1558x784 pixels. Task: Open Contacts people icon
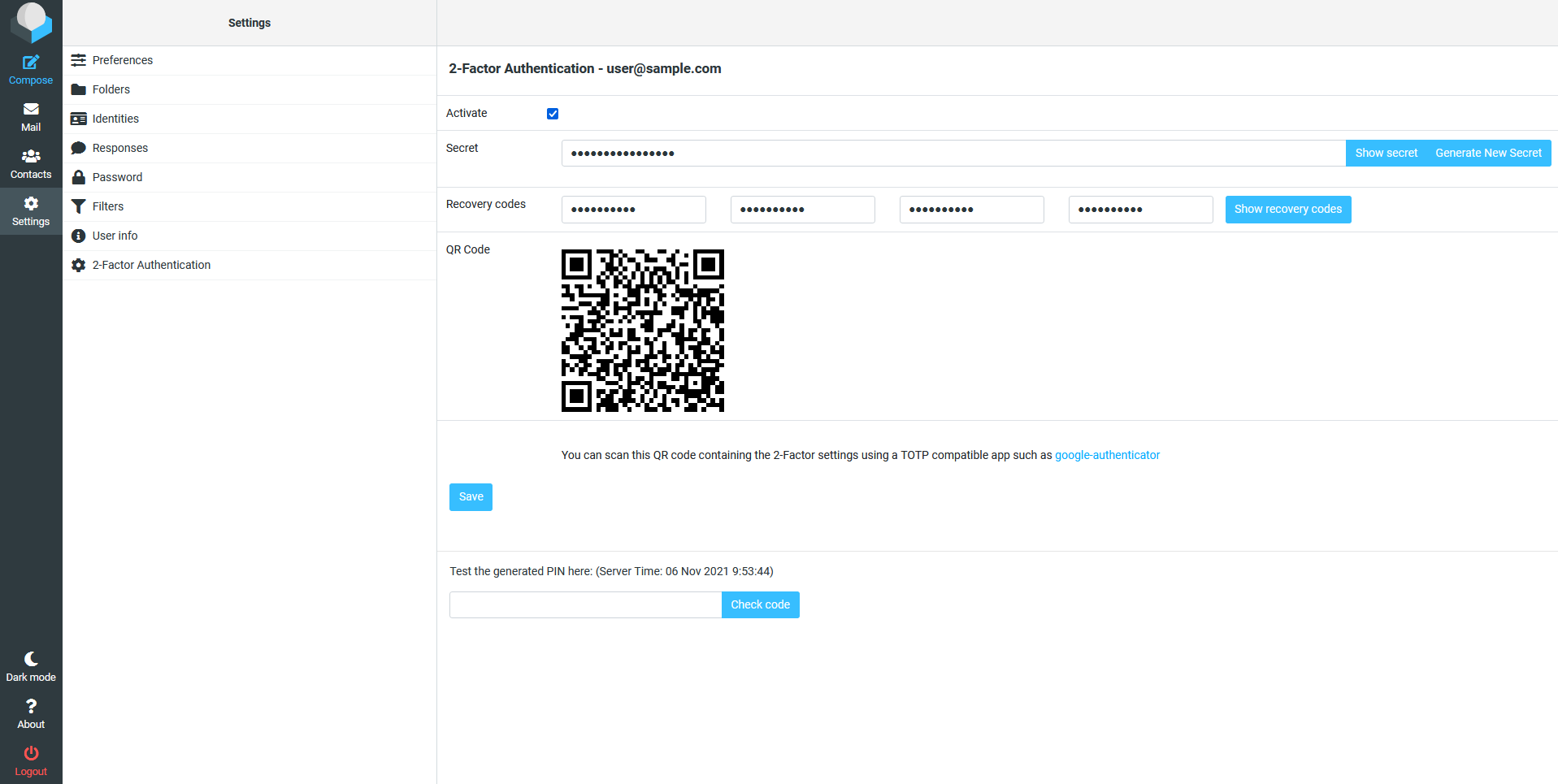click(31, 156)
